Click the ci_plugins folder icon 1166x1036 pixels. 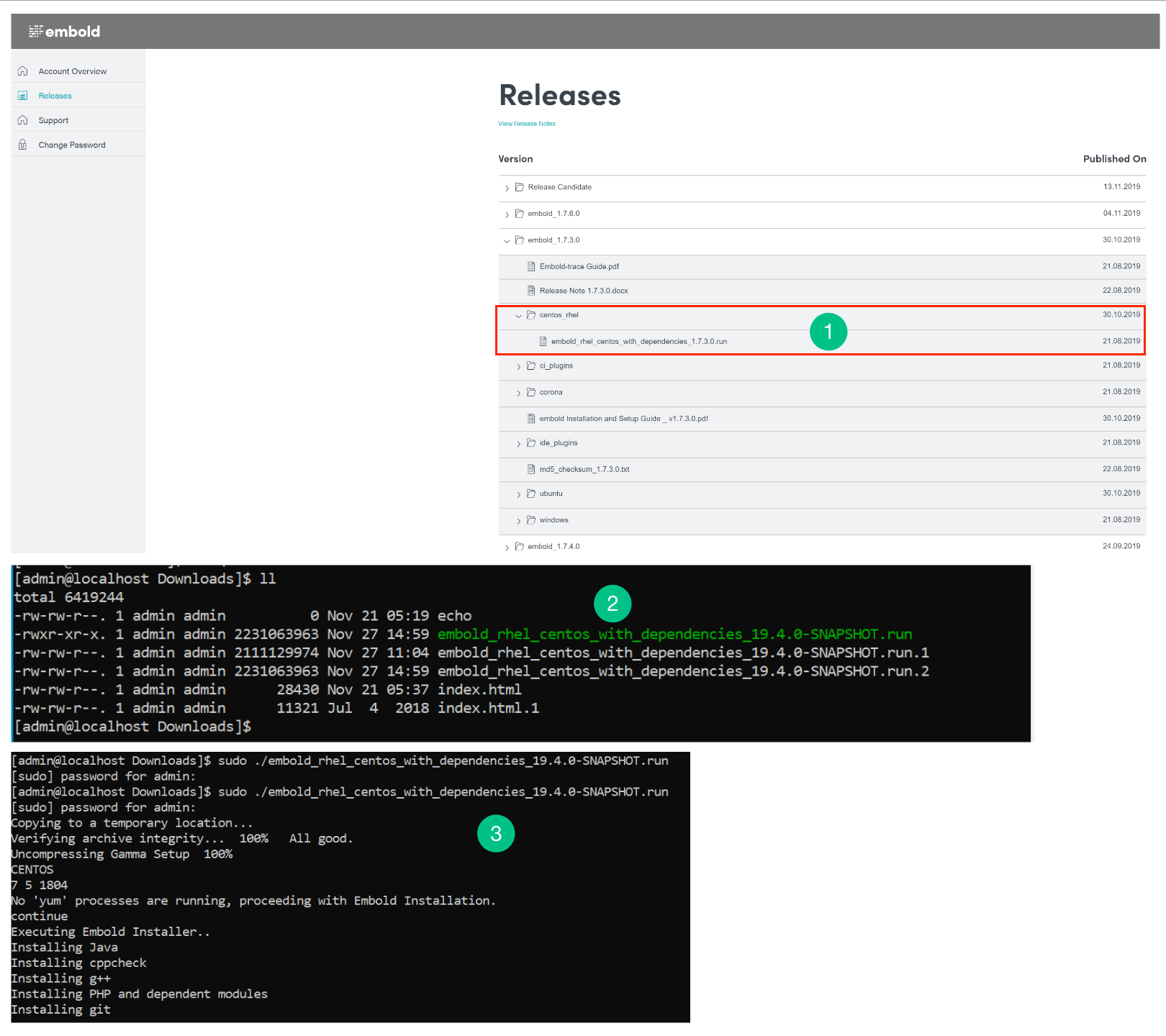click(531, 365)
